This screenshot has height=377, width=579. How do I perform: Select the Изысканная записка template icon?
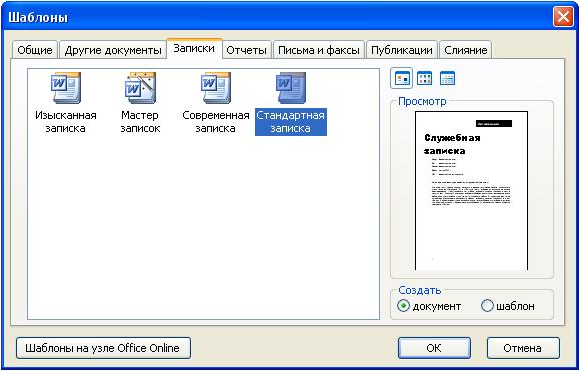click(66, 88)
